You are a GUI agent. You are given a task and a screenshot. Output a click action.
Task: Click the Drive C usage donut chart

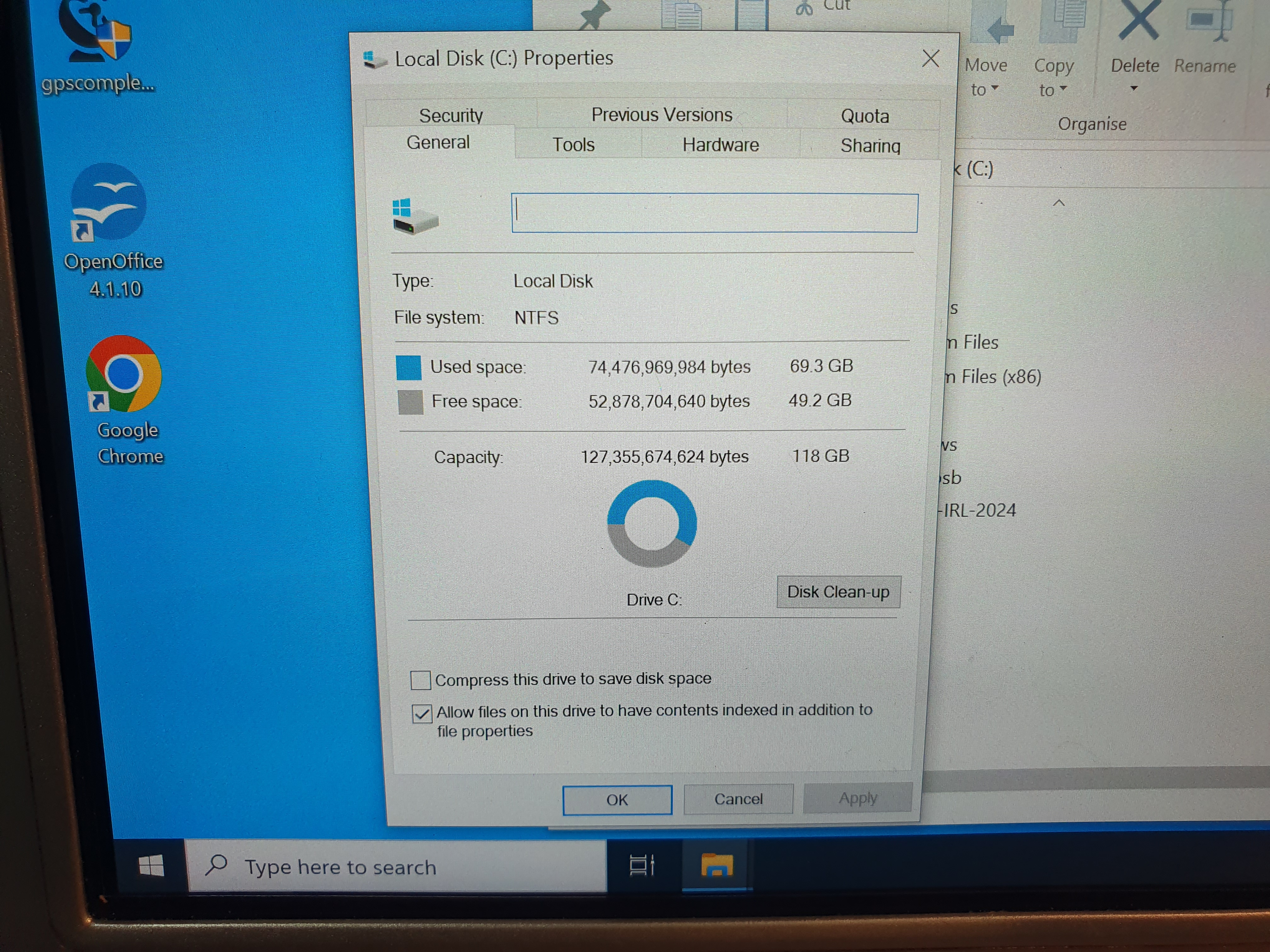tap(652, 523)
